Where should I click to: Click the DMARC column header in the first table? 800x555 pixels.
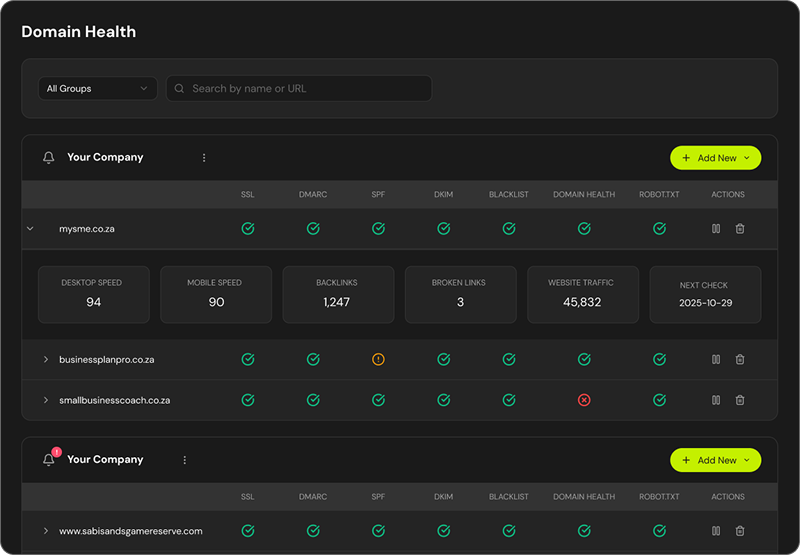pos(313,194)
